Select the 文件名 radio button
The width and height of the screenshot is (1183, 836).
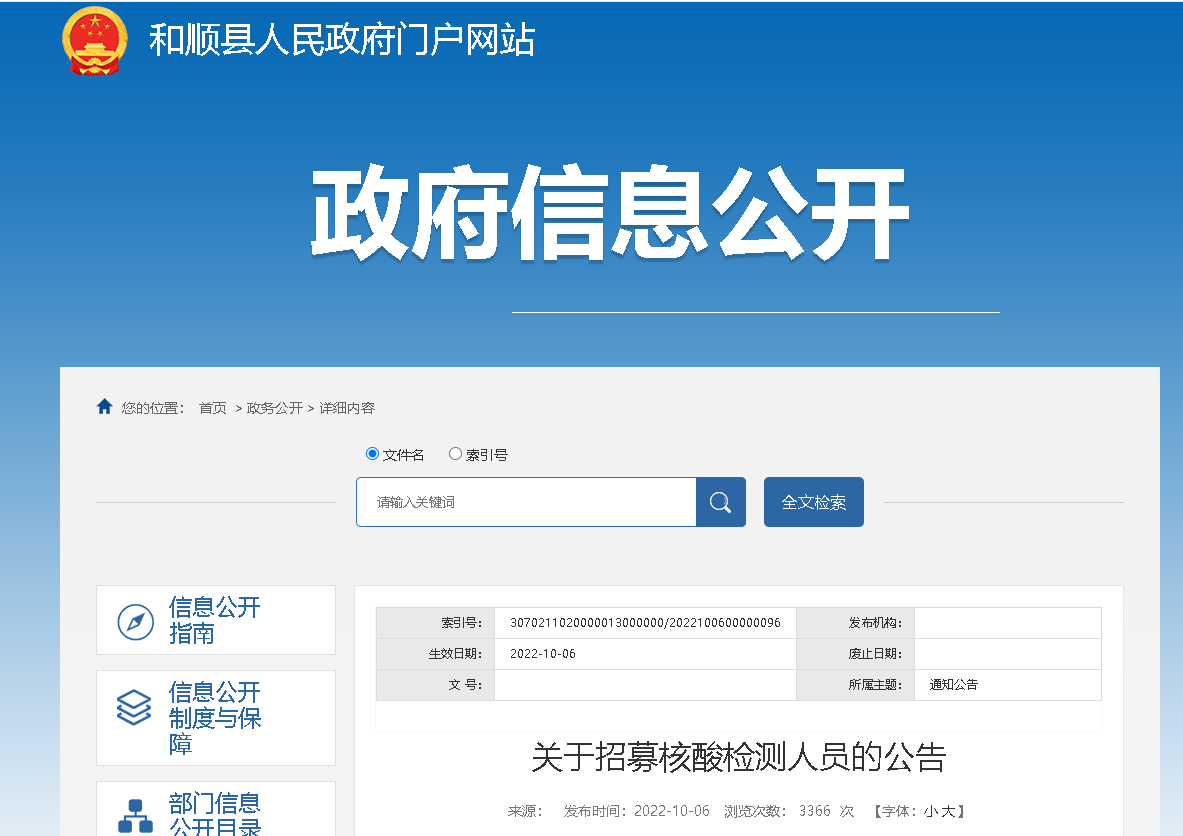tap(373, 454)
